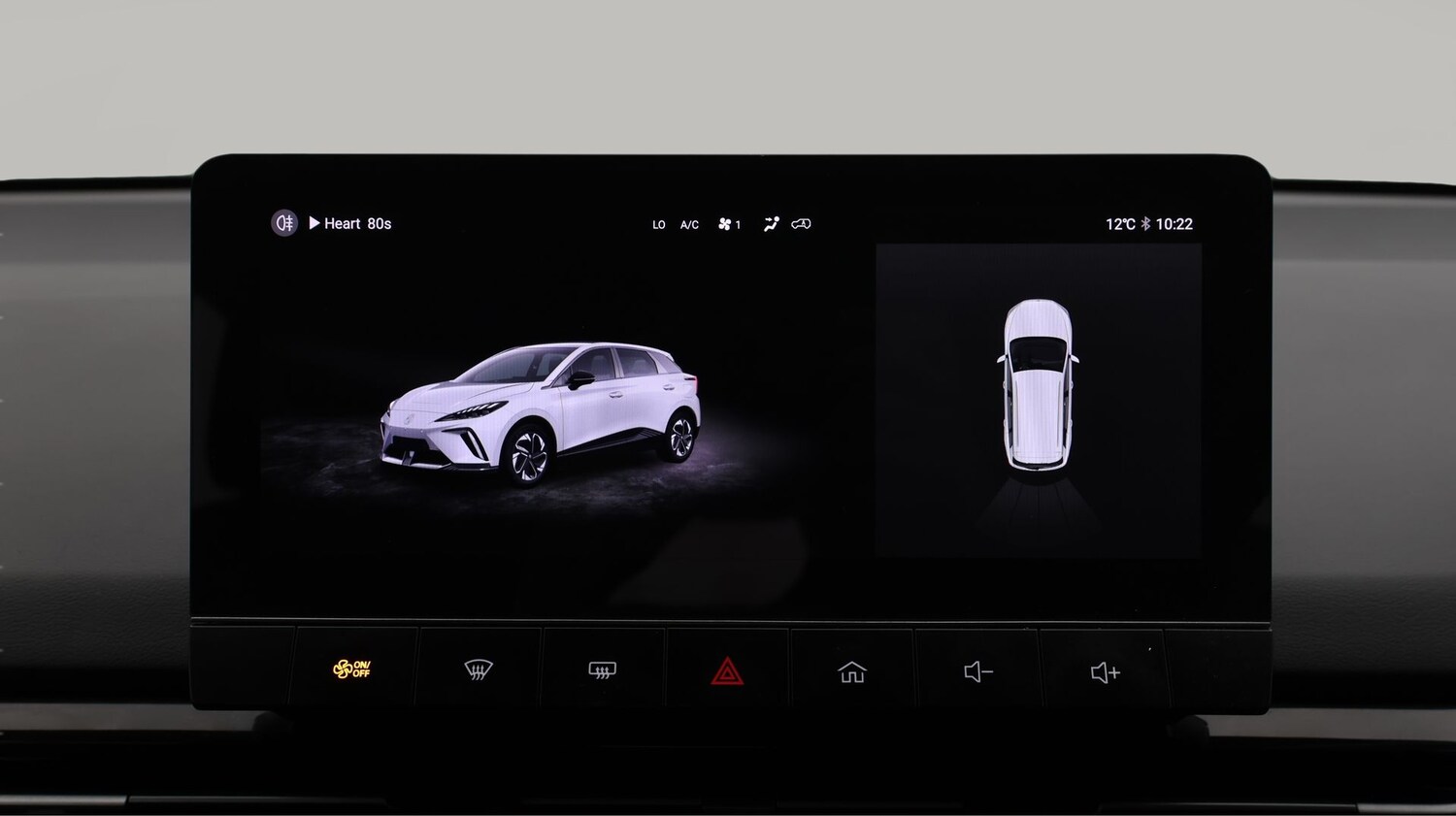
Task: Toggle climate fan ON/OFF button
Action: click(351, 669)
